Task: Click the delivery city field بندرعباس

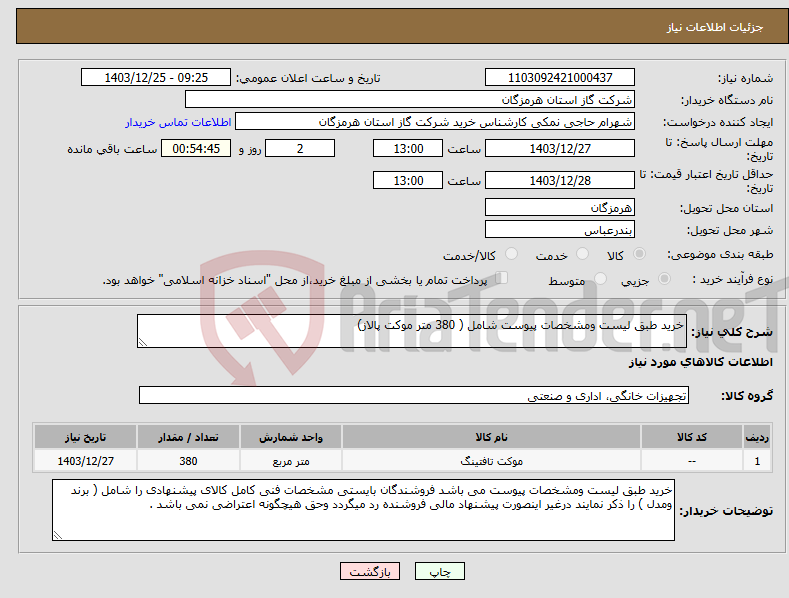Action: (560, 230)
